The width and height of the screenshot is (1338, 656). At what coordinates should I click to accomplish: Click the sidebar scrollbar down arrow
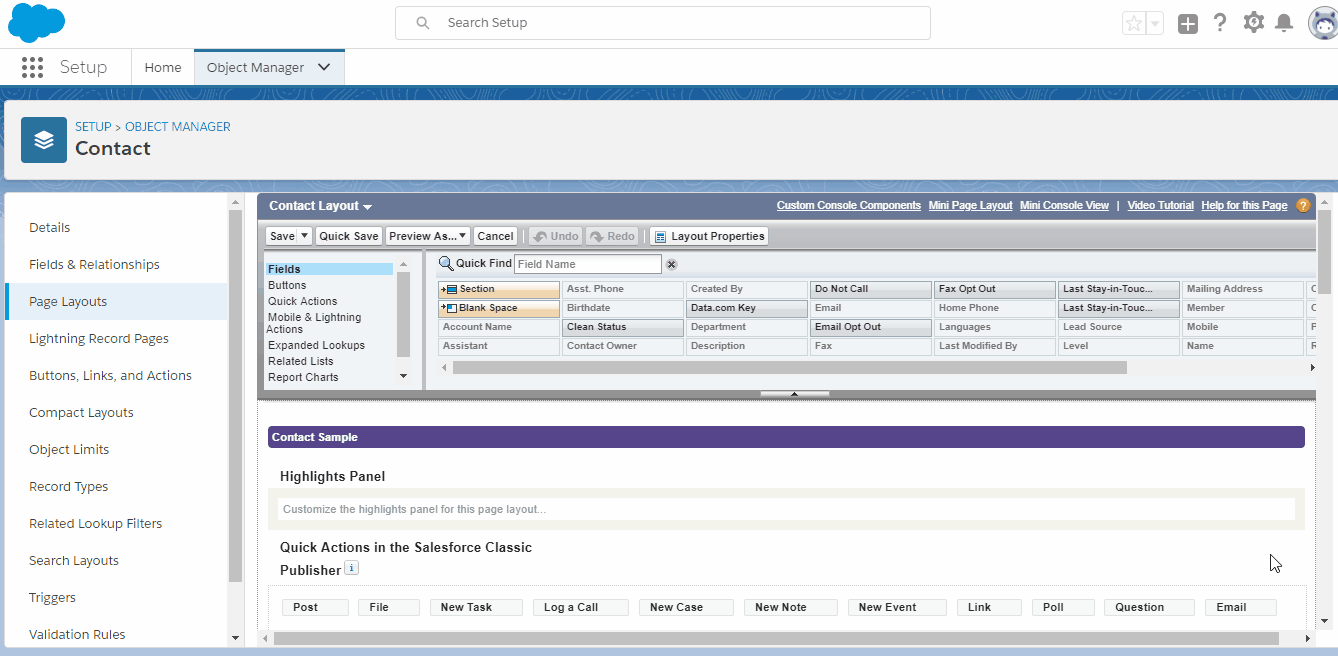tap(236, 637)
